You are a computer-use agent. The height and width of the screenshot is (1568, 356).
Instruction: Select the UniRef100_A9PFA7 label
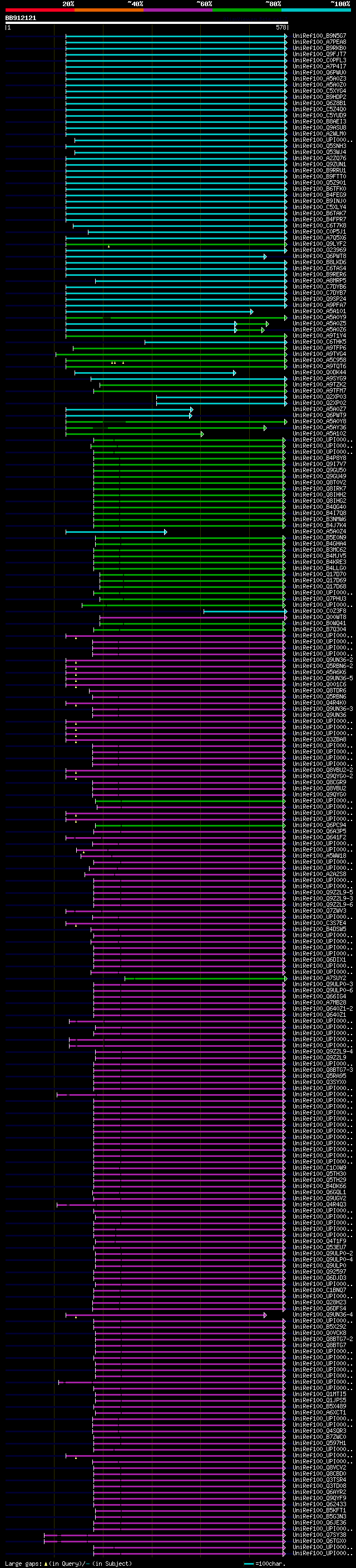tap(319, 305)
